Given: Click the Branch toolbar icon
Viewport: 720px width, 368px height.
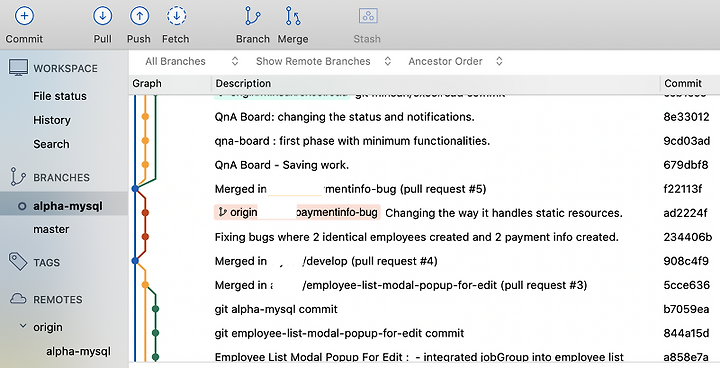Looking at the screenshot, I should [253, 16].
